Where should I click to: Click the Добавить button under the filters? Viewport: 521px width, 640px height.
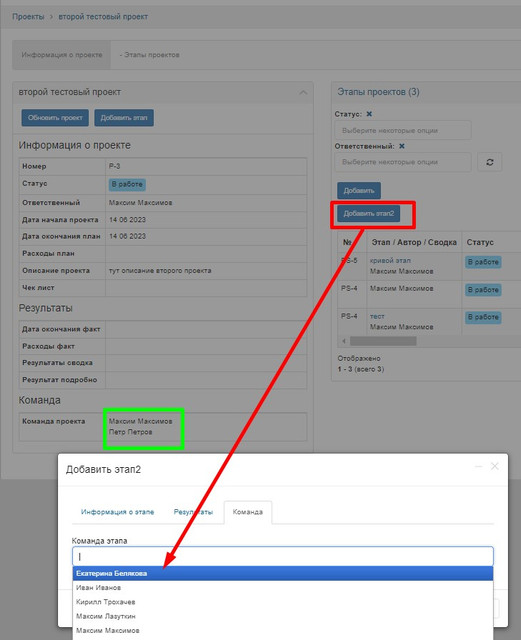click(359, 191)
